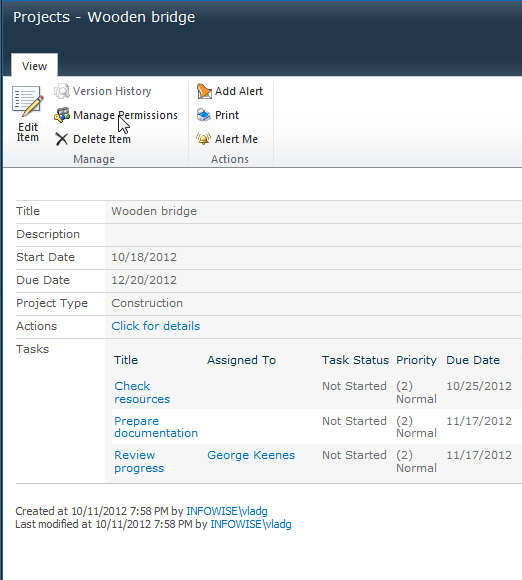The height and width of the screenshot is (580, 522).
Task: Click the Print printer icon
Action: pos(204,115)
